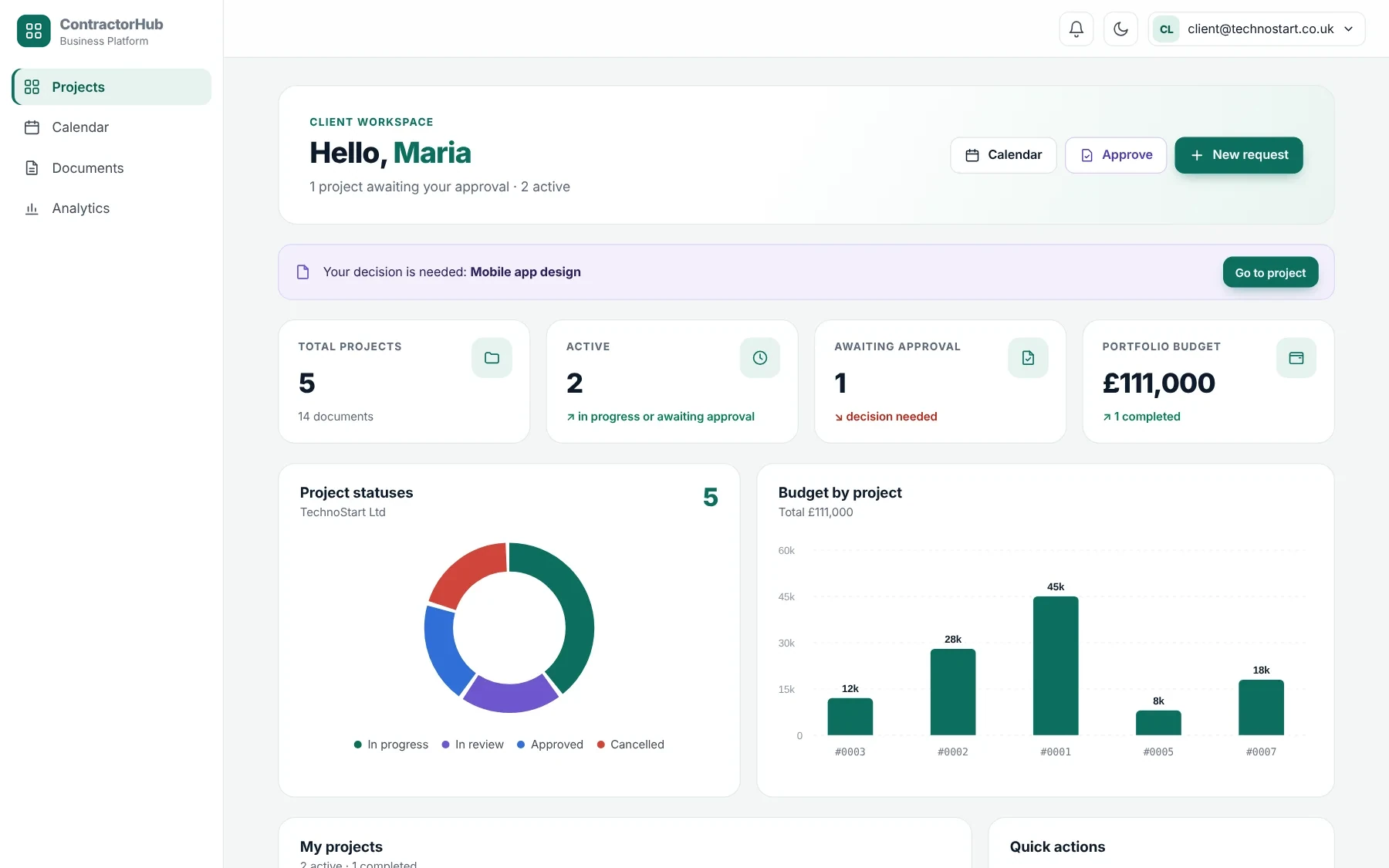The width and height of the screenshot is (1389, 868).
Task: Click the 12k bar for #0003
Action: pyautogui.click(x=850, y=717)
